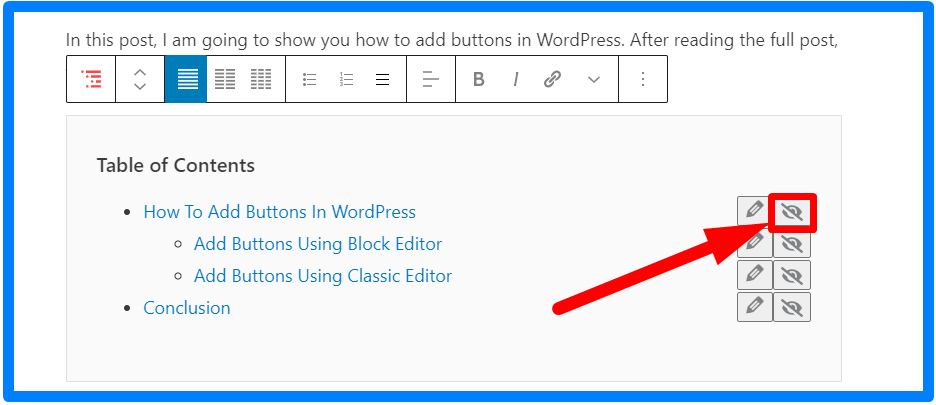This screenshot has width=936, height=405.
Task: Hide the Add Buttons Using Block Editor entry
Action: [x=792, y=244]
